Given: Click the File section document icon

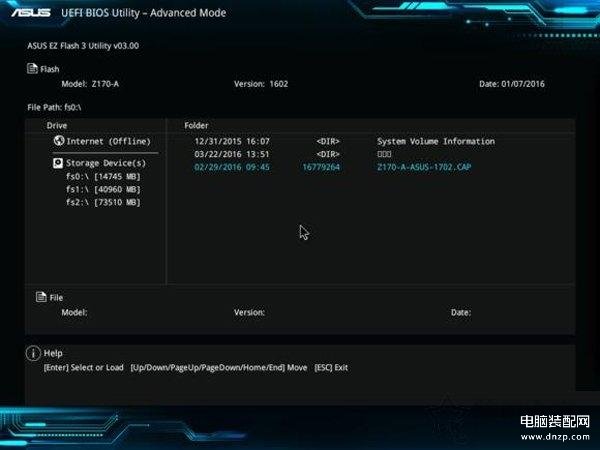Looking at the screenshot, I should tap(41, 297).
